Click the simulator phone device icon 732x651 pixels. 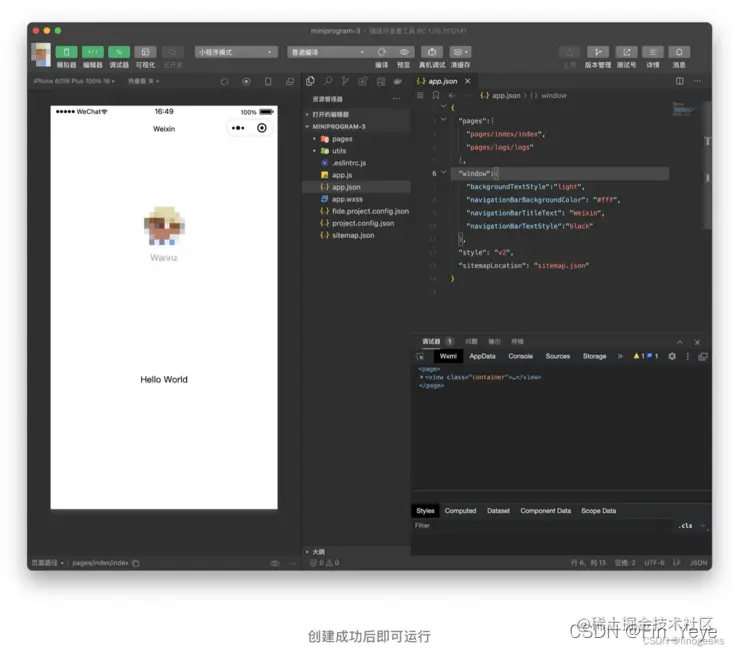[x=268, y=82]
